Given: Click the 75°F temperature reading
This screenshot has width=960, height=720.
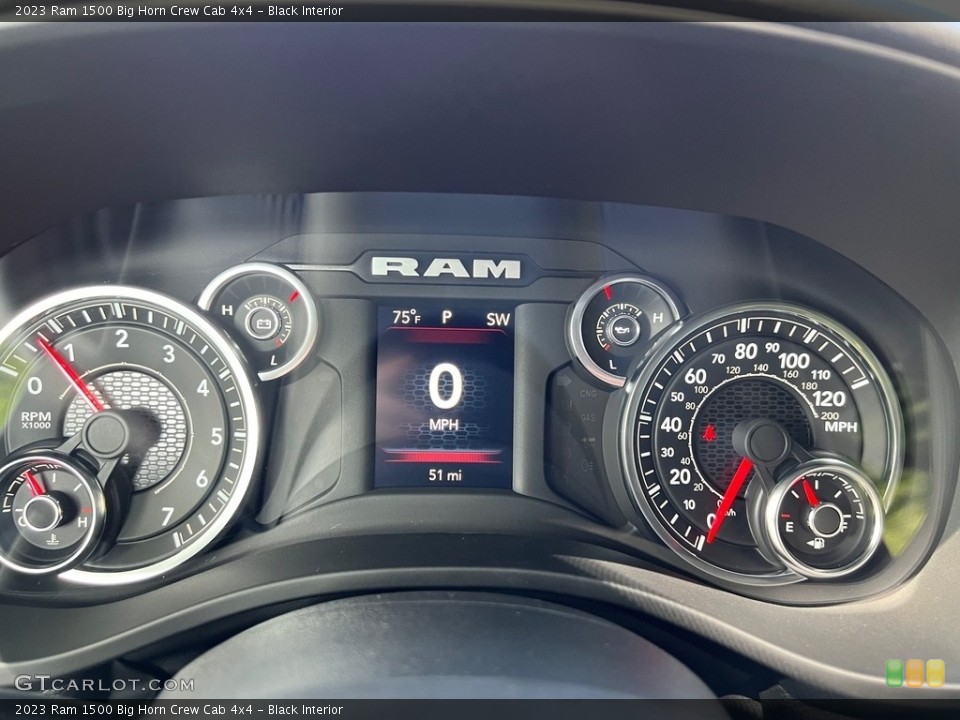Looking at the screenshot, I should tap(407, 317).
